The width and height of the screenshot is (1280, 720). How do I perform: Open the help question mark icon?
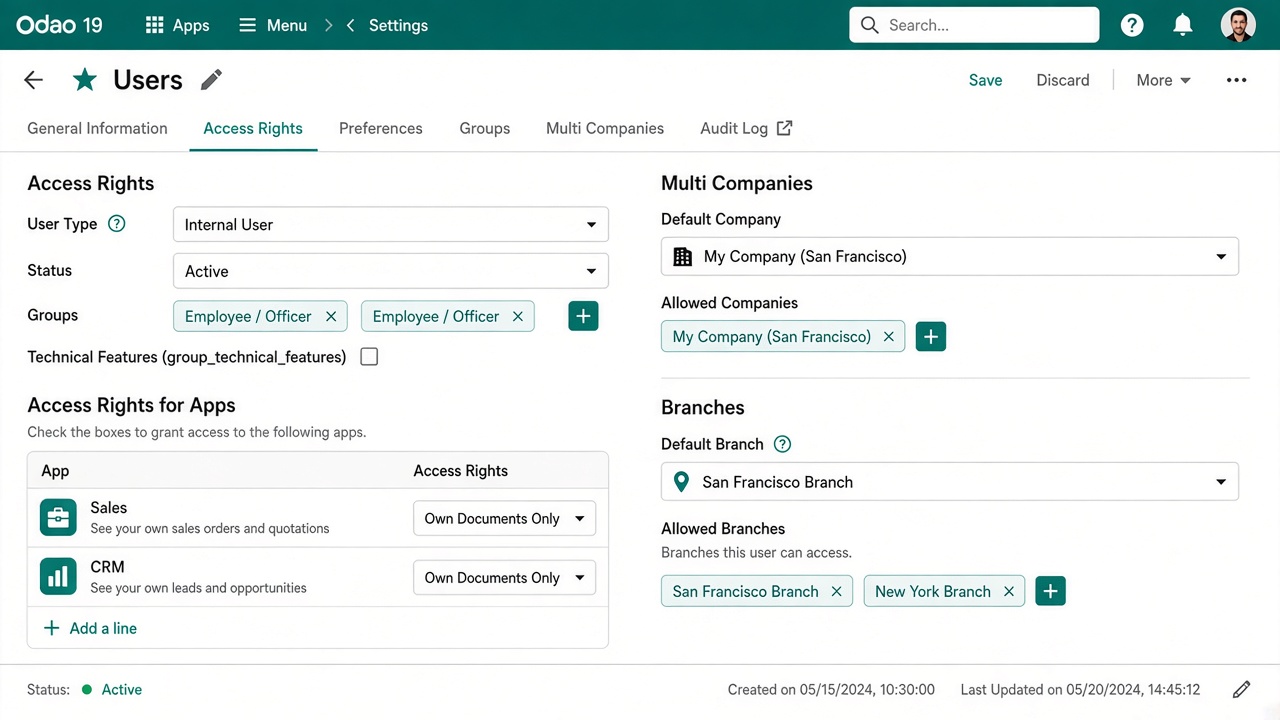[x=1132, y=25]
